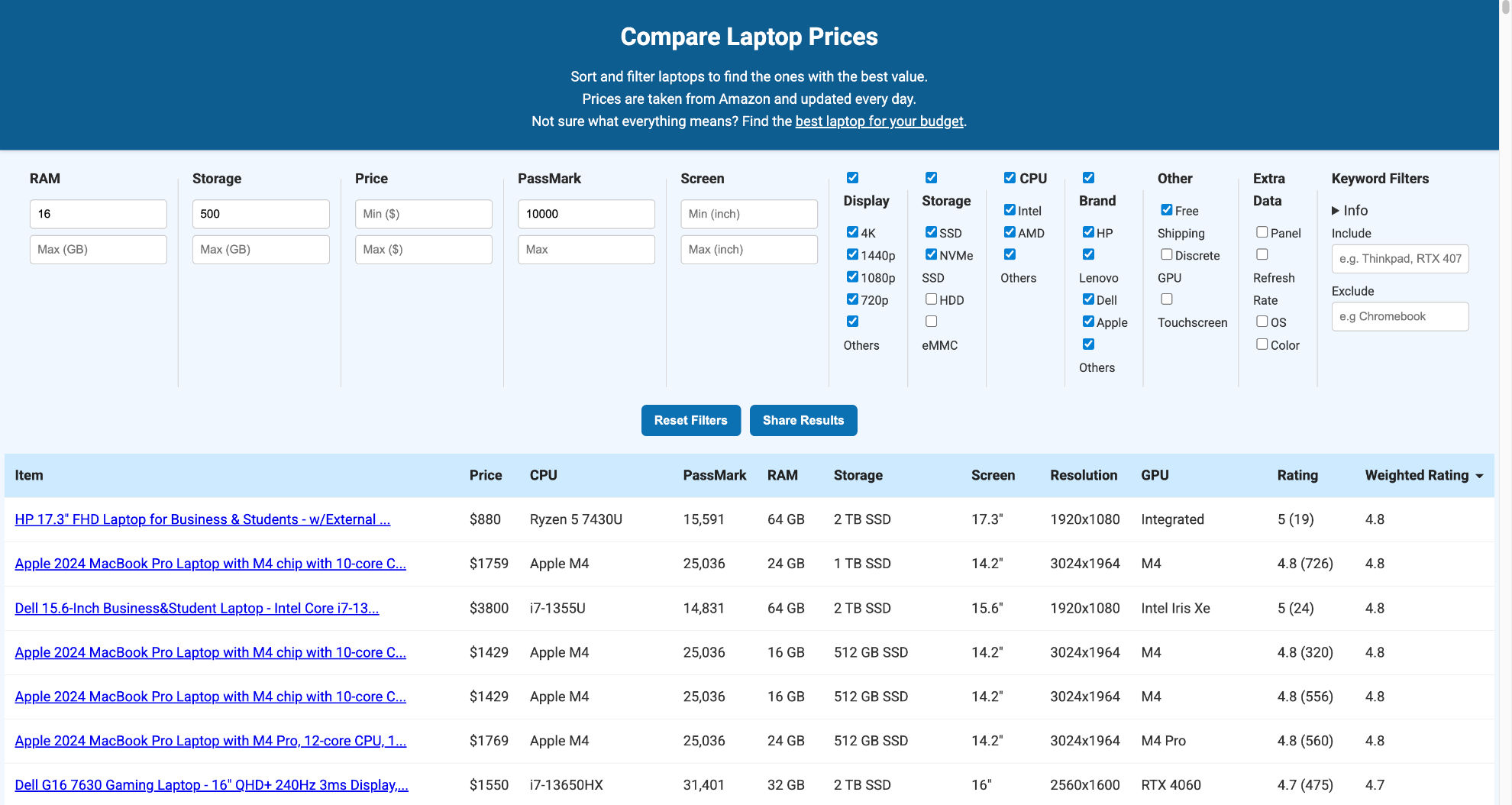Open the HP 17.3" FHD Laptop link
Screen dimensions: 1512x805
(x=202, y=519)
